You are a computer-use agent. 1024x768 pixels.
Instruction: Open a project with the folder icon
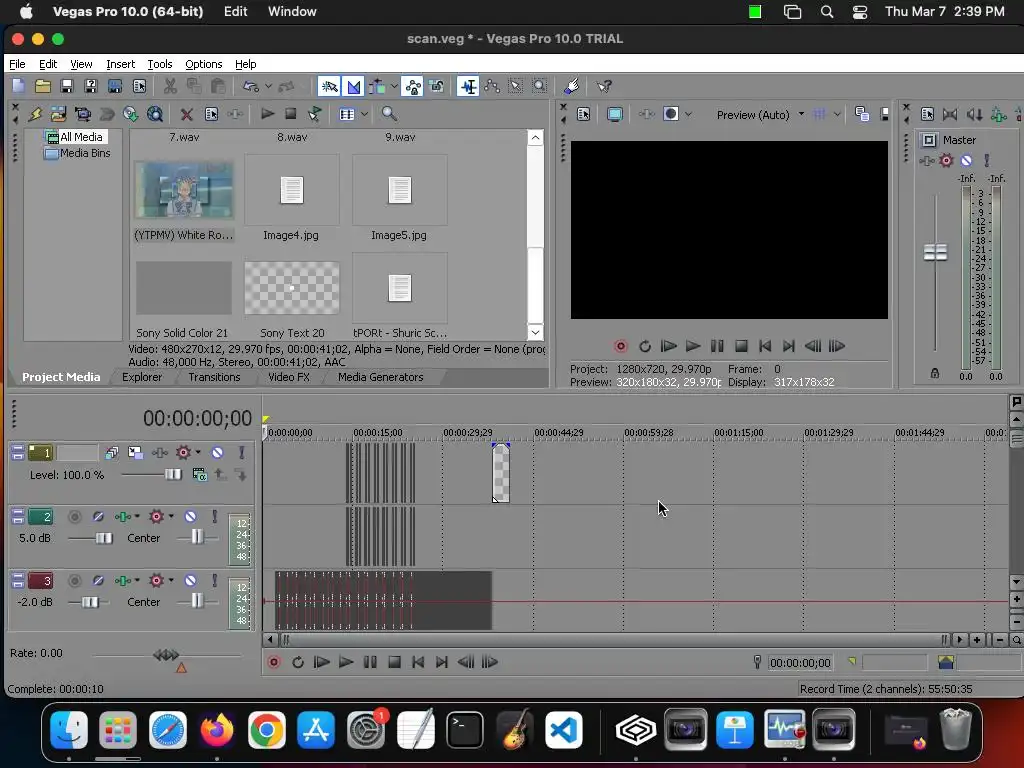42,86
